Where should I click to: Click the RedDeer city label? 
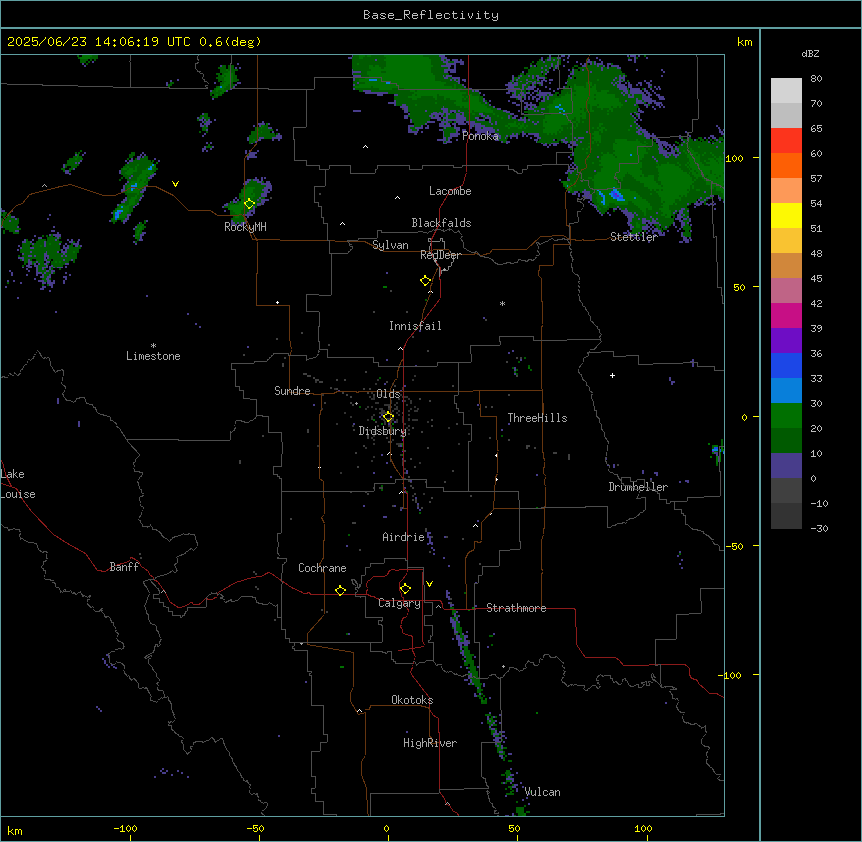pos(440,255)
